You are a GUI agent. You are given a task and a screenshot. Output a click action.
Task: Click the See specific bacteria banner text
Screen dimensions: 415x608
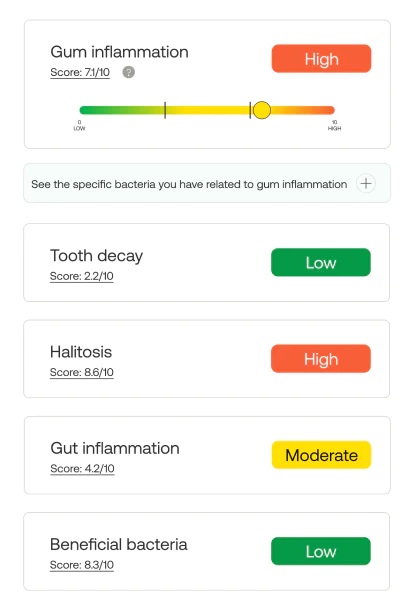click(x=189, y=184)
